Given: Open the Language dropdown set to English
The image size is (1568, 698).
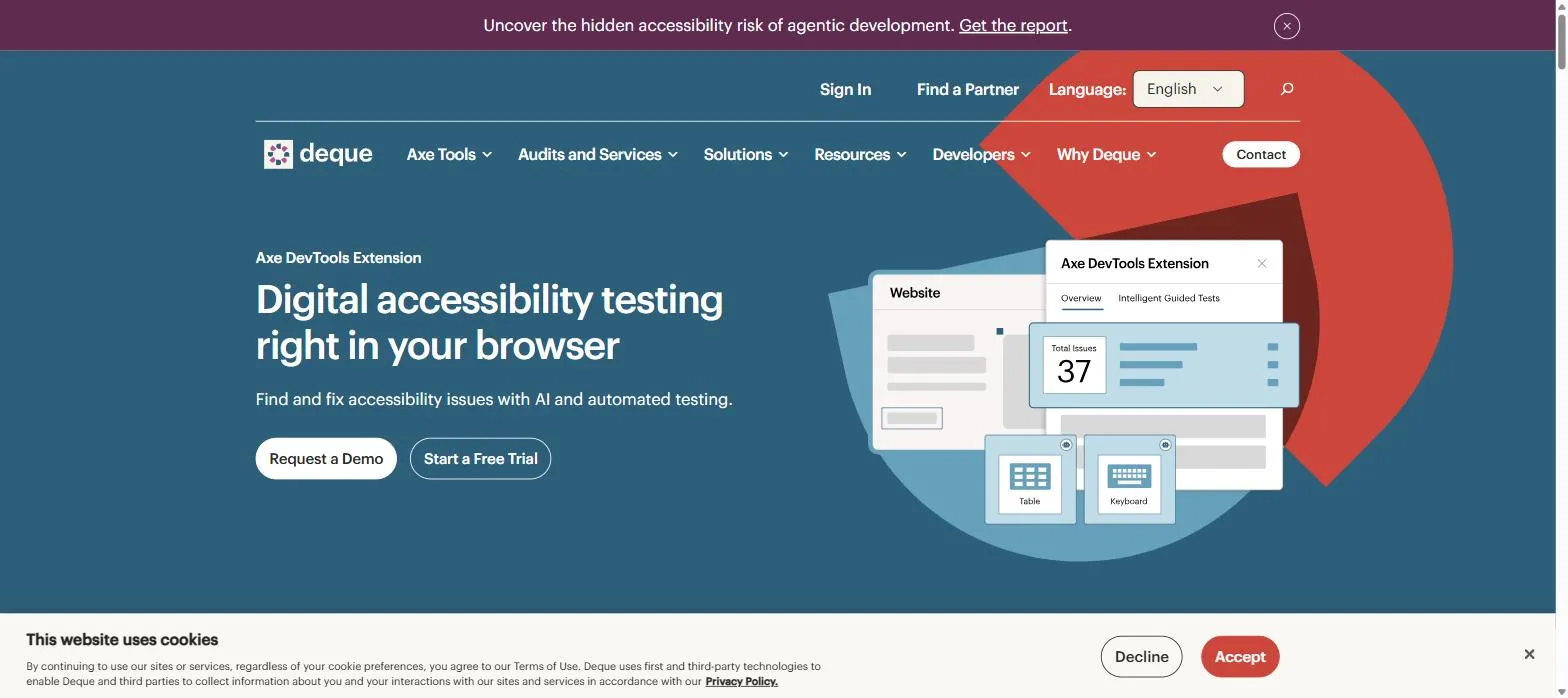Looking at the screenshot, I should tap(1188, 89).
